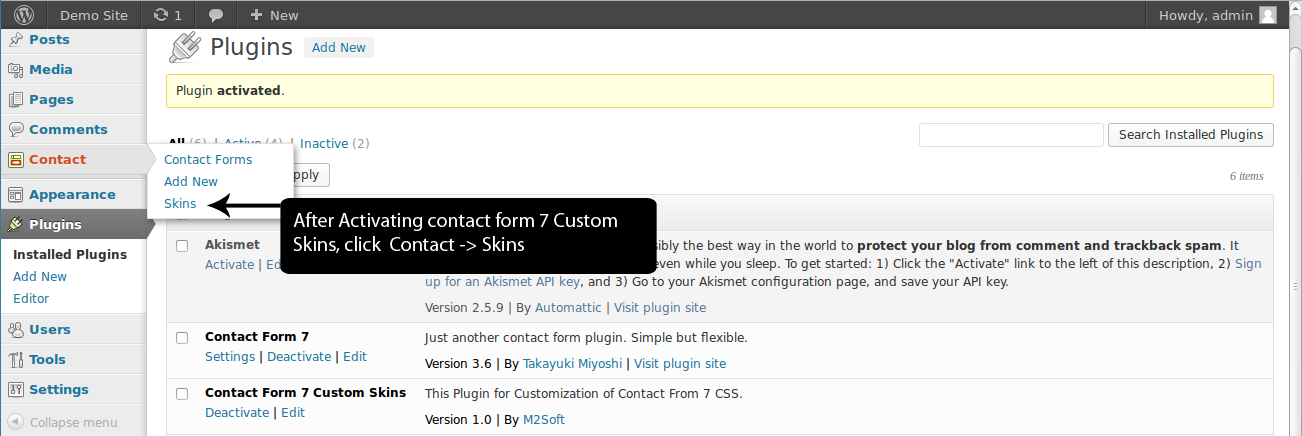Open the New content menu
This screenshot has width=1302, height=436.
274,15
